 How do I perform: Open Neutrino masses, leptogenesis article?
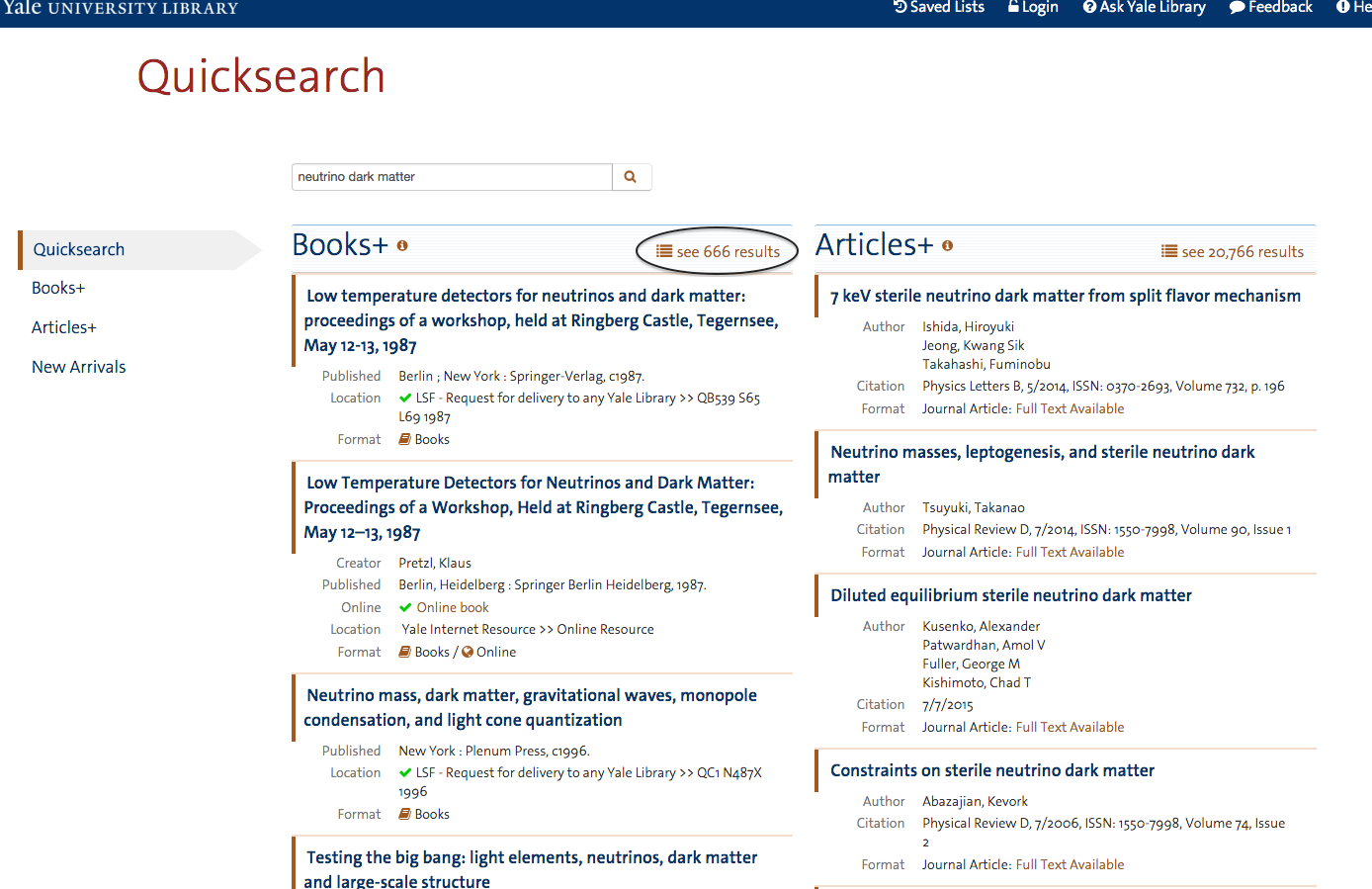[1042, 464]
